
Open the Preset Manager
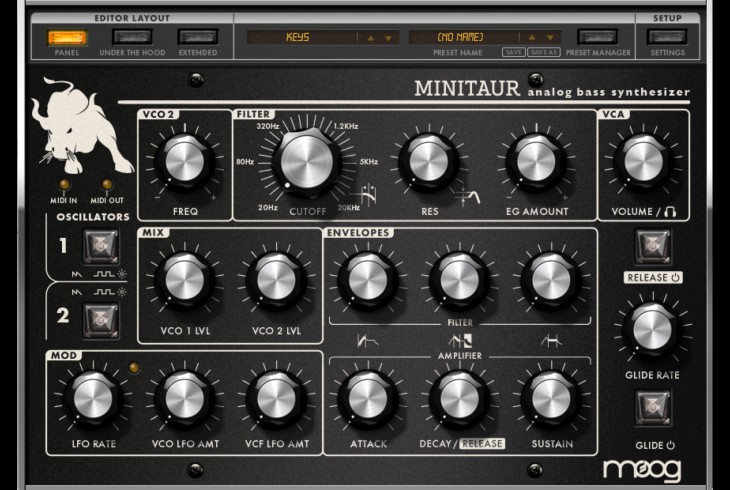point(598,38)
